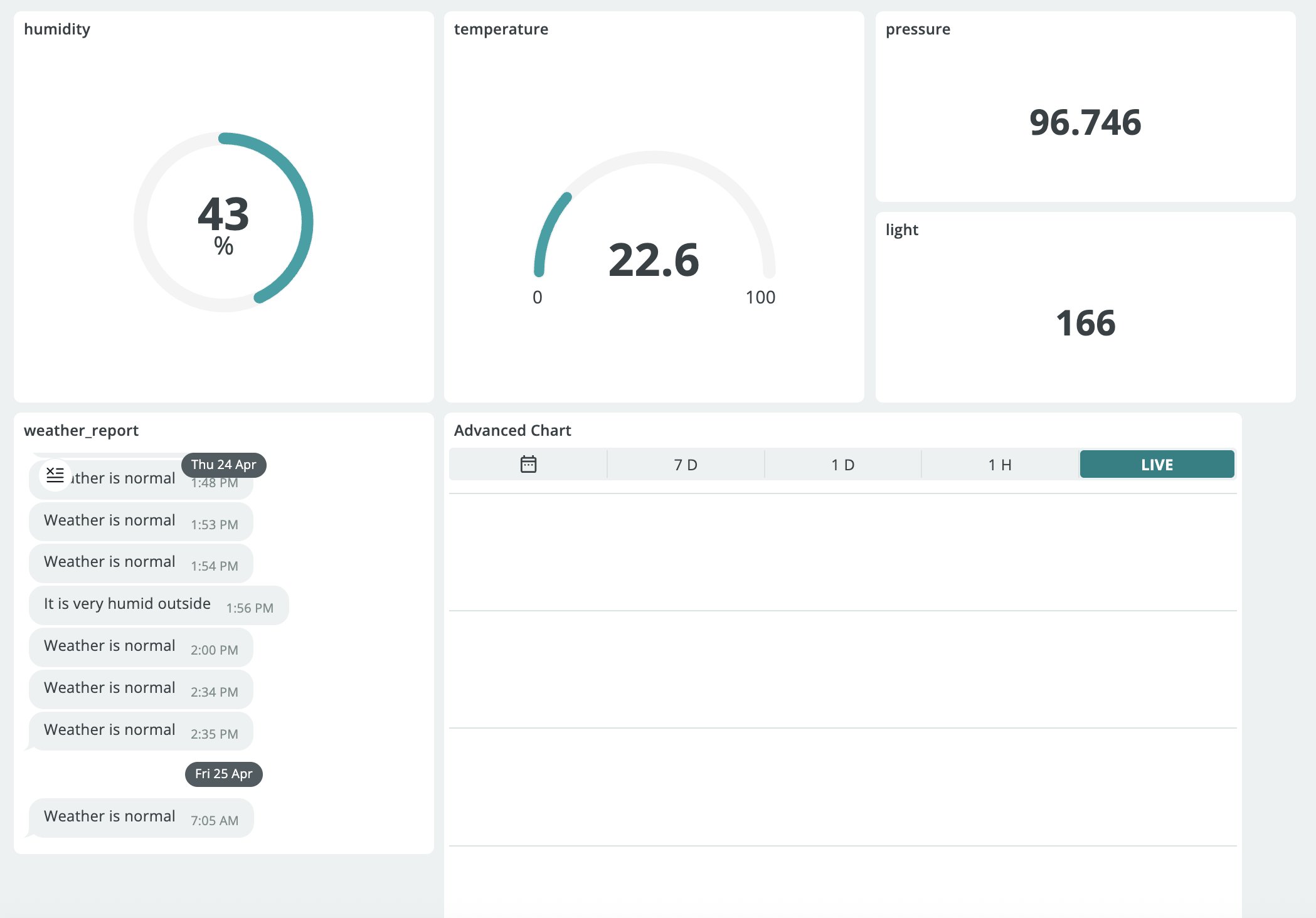
Task: Click the Advanced Chart widget title
Action: (512, 431)
